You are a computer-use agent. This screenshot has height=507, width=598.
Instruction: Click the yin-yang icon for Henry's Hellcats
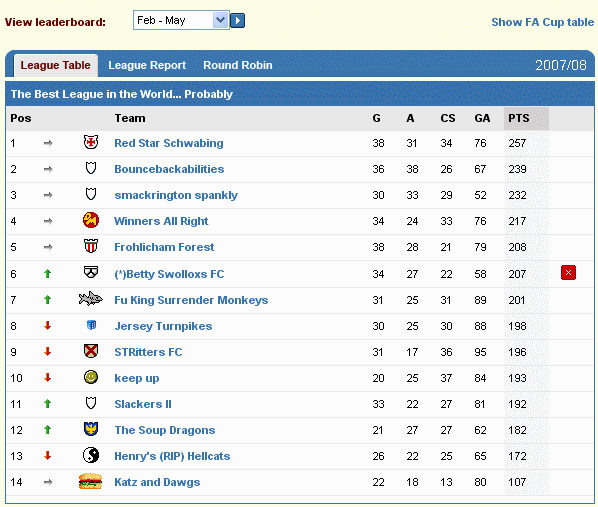pos(91,455)
